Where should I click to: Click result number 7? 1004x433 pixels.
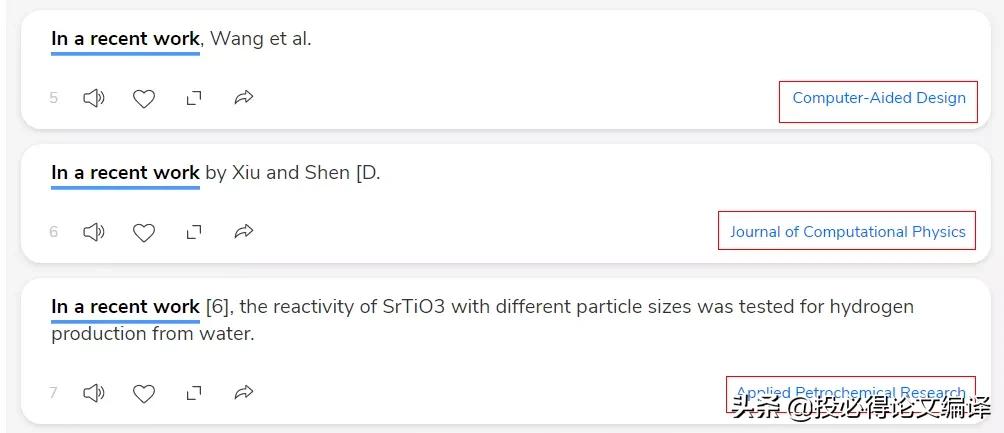coord(54,393)
